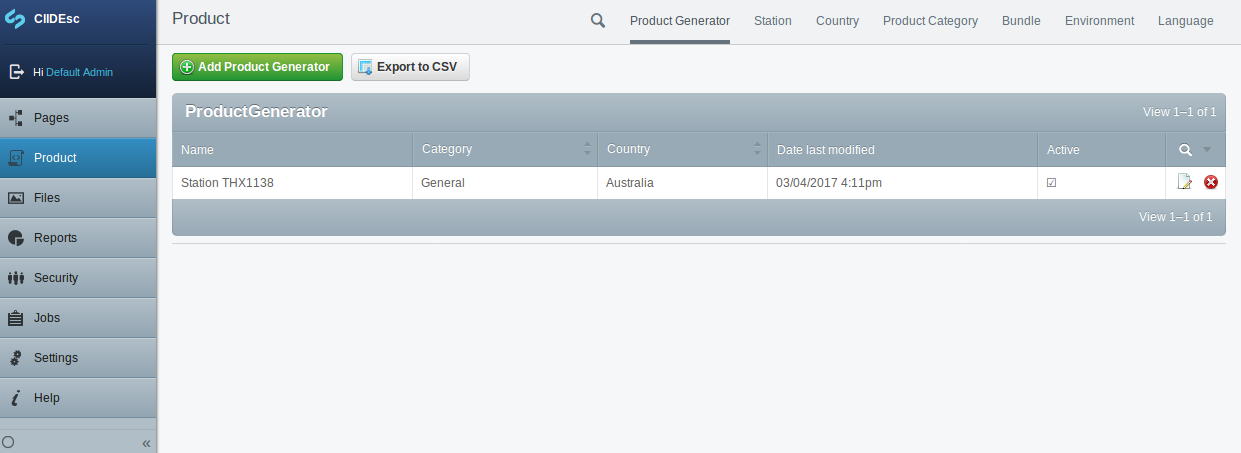Switch to the Product Category tab

(930, 21)
